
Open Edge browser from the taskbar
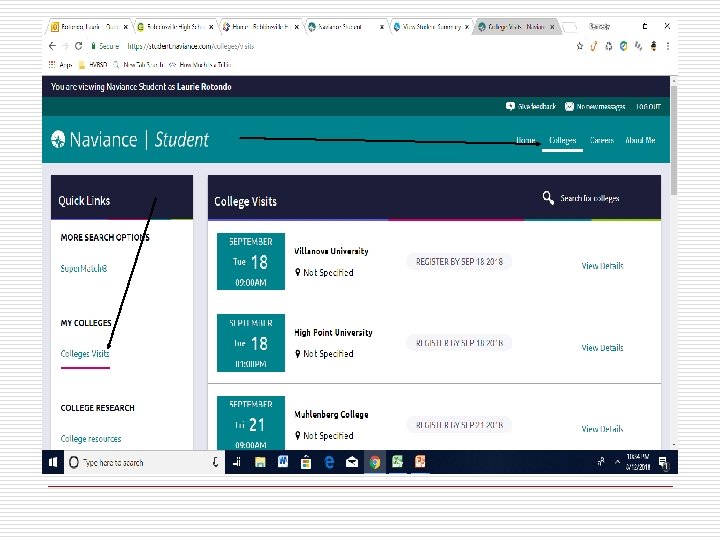coord(329,462)
